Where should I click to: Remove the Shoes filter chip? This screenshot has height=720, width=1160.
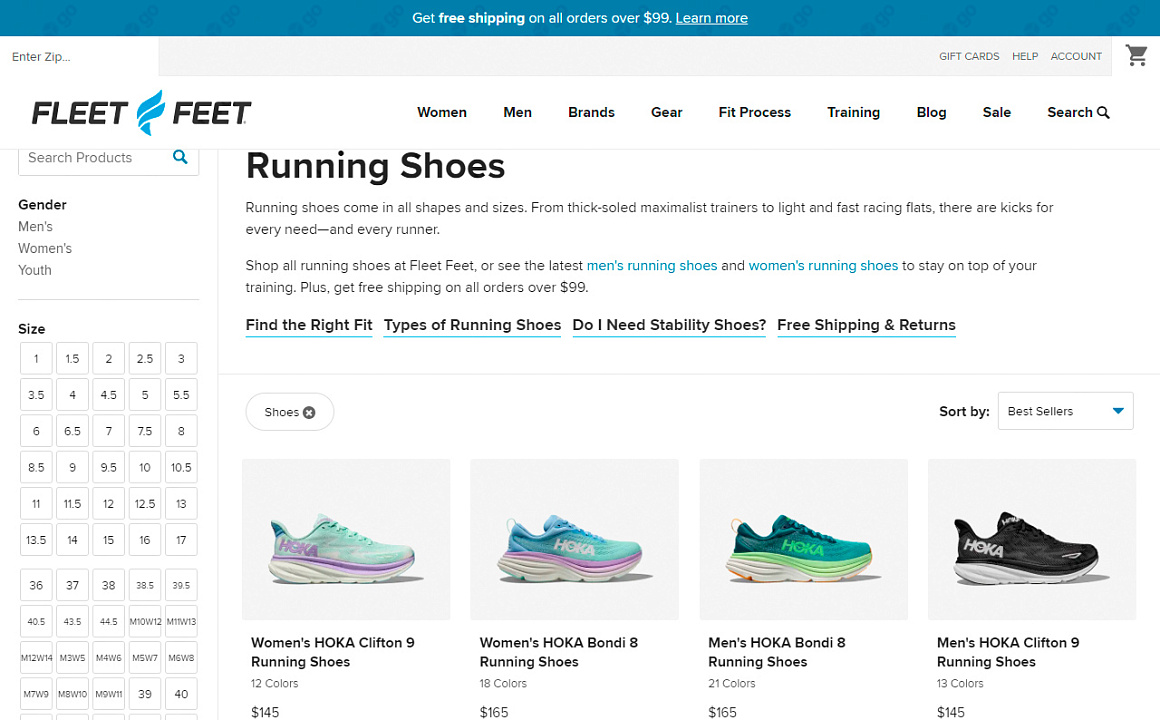tap(309, 412)
